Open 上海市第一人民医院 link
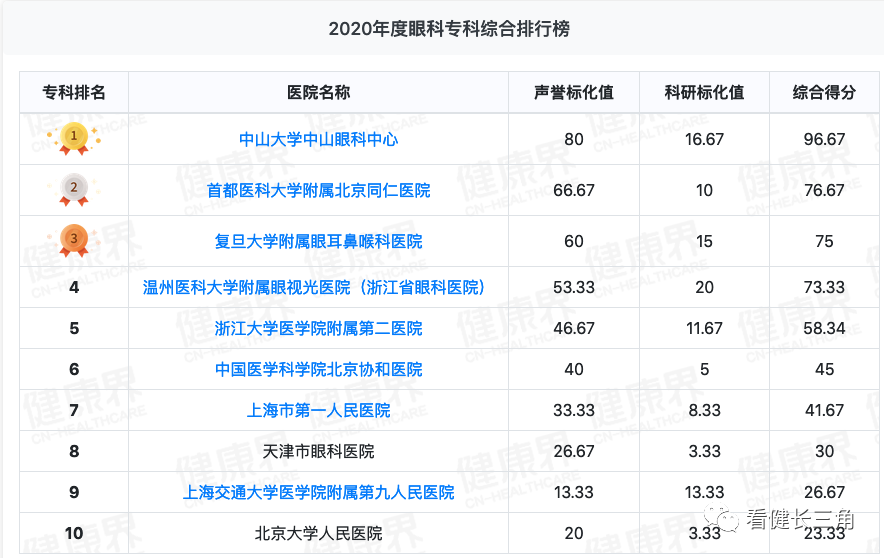The height and width of the screenshot is (558, 884). [x=319, y=410]
